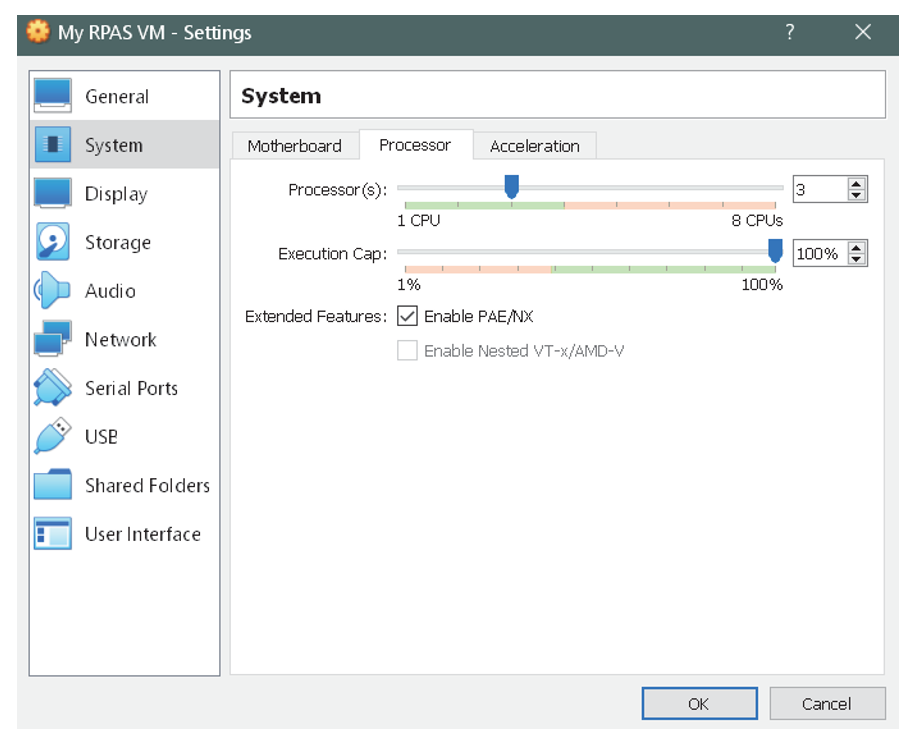Disable the Enable PAE/NX checkbox
Image resolution: width=922 pixels, height=751 pixels.
pyautogui.click(x=407, y=316)
